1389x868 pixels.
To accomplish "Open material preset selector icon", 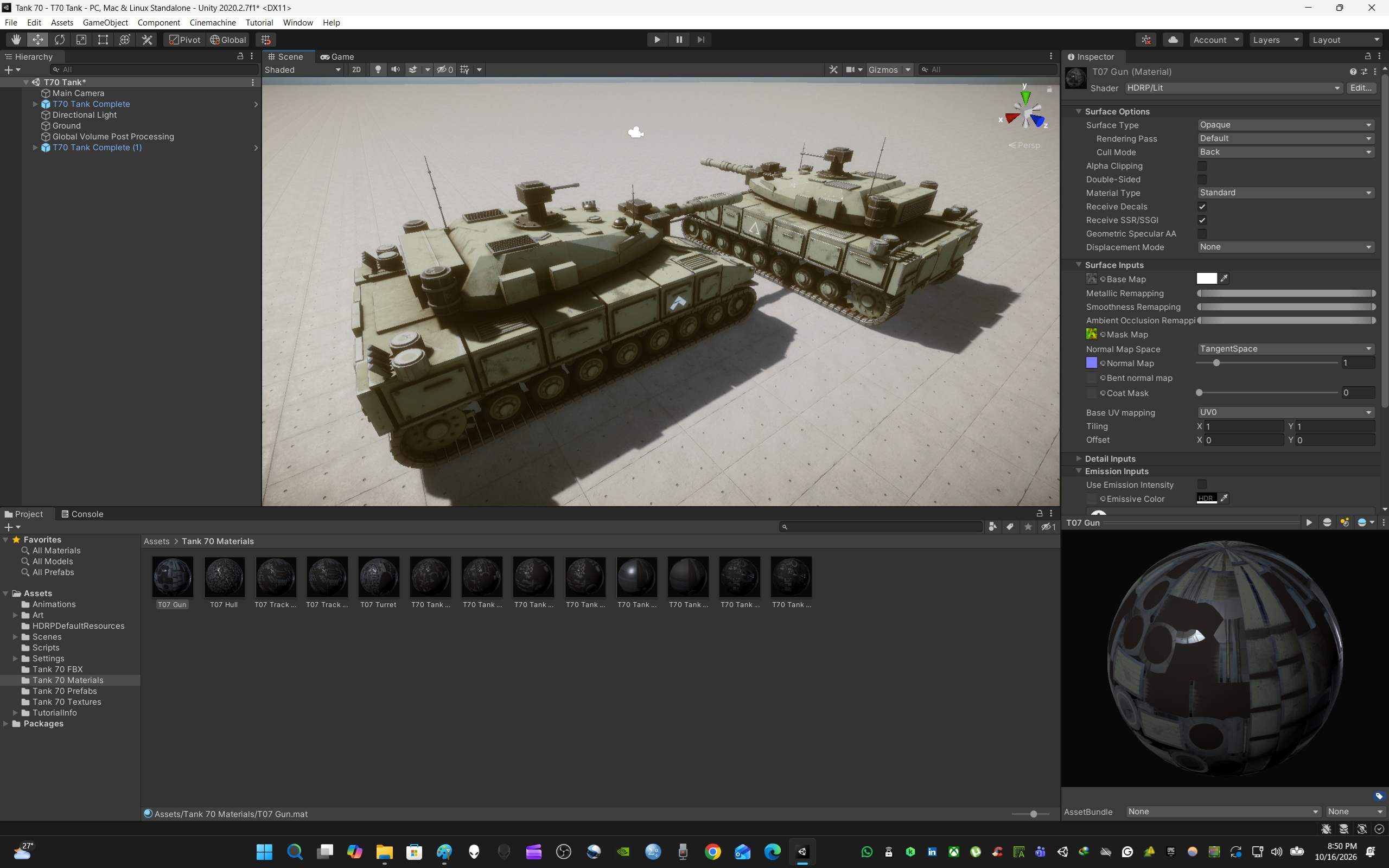I will (1363, 72).
